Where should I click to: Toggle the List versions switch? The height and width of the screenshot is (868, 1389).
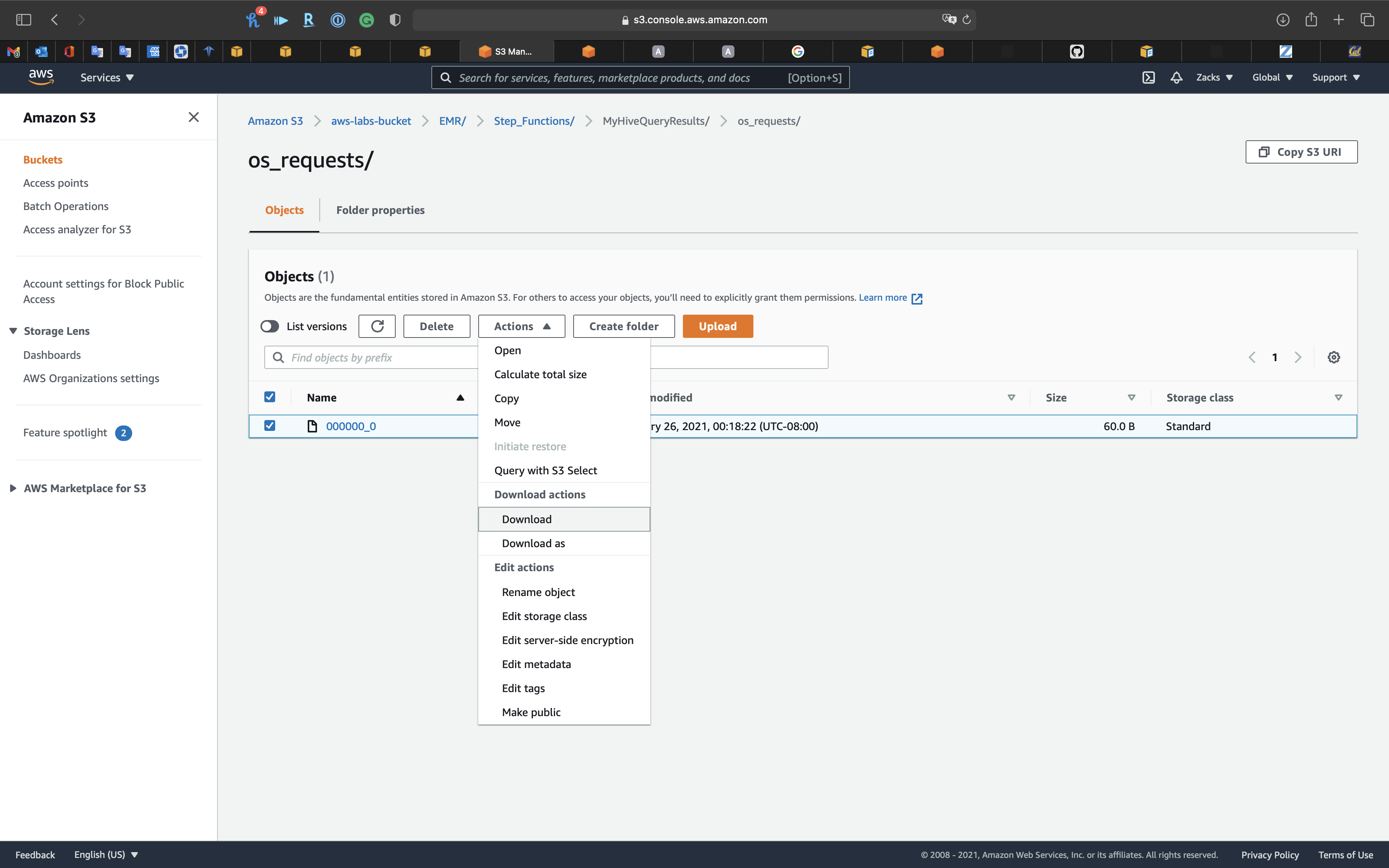pos(270,326)
